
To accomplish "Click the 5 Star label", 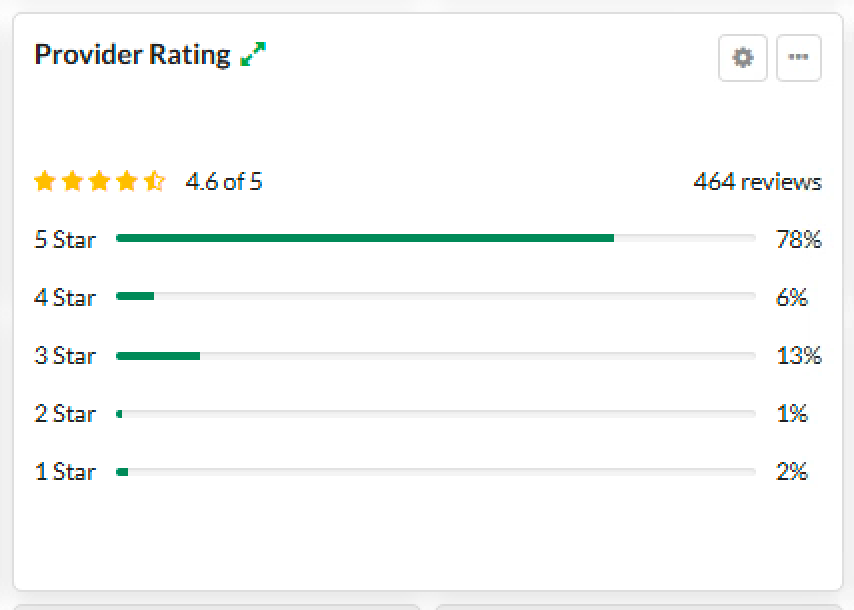I will click(65, 240).
